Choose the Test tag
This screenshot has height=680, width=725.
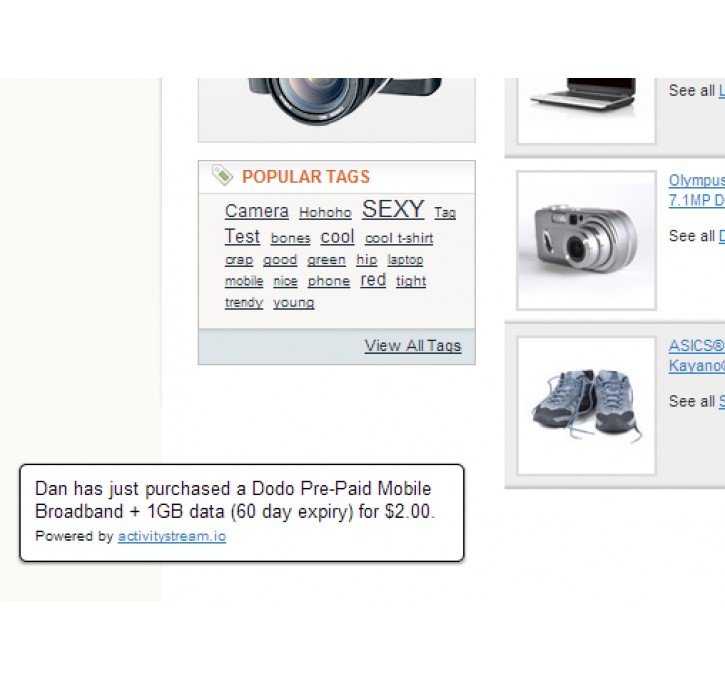point(242,237)
